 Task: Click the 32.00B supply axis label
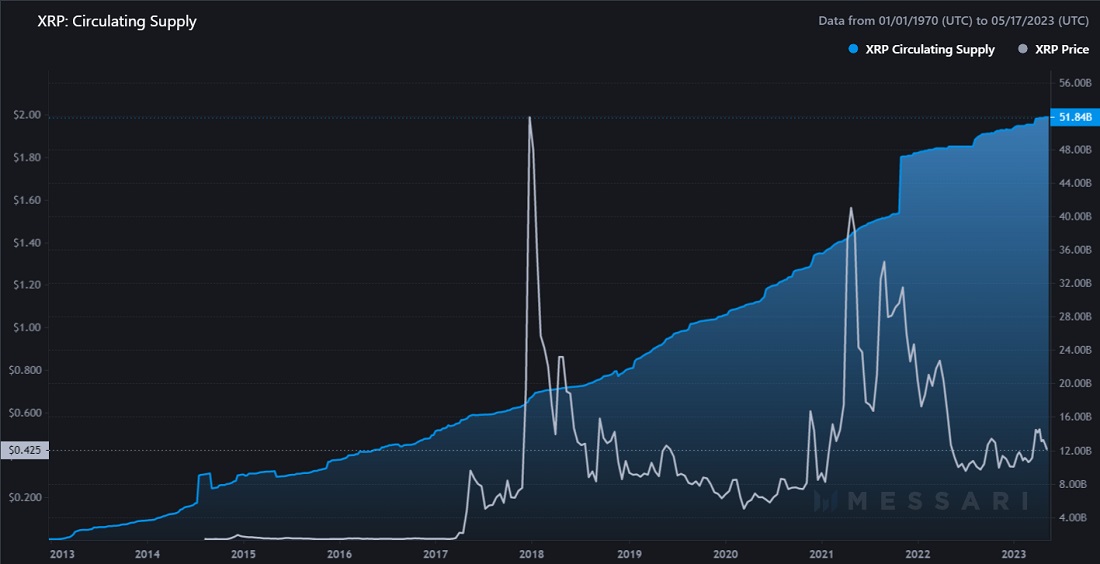1075,283
